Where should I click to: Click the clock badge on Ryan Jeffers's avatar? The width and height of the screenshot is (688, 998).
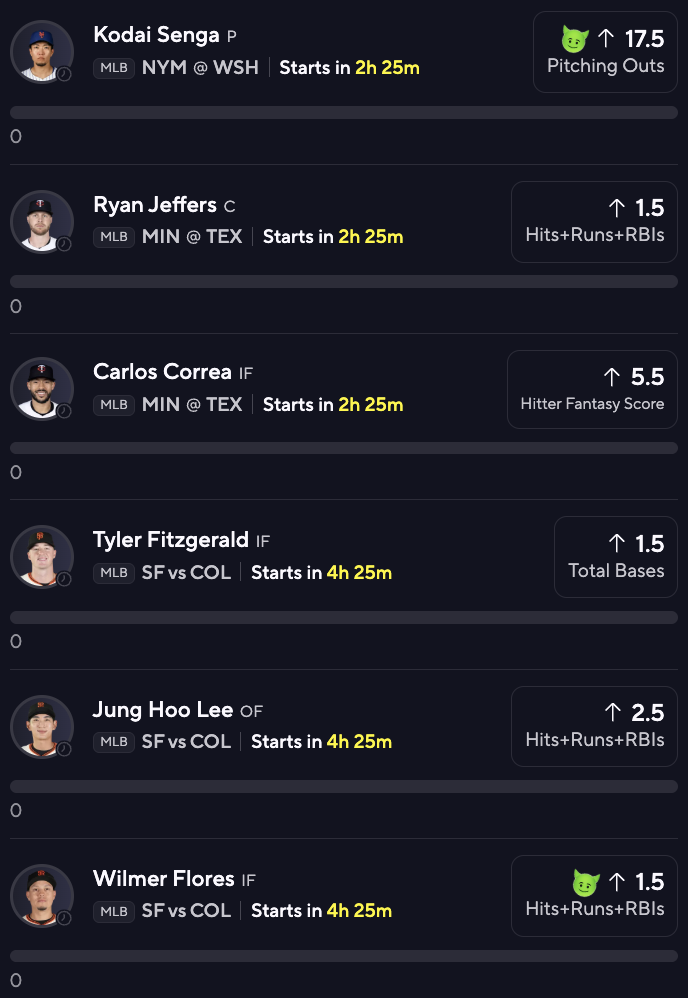click(64, 244)
